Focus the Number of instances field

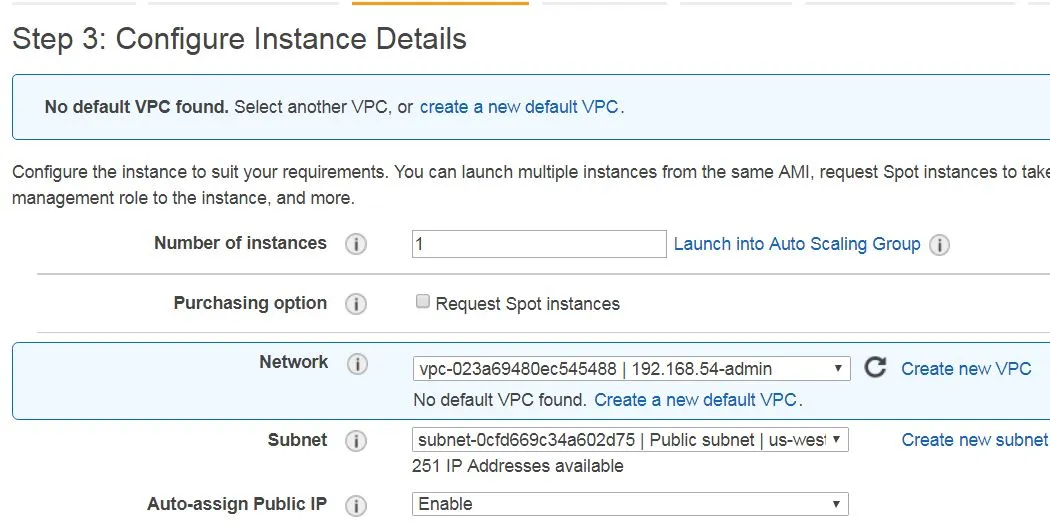[x=538, y=244]
